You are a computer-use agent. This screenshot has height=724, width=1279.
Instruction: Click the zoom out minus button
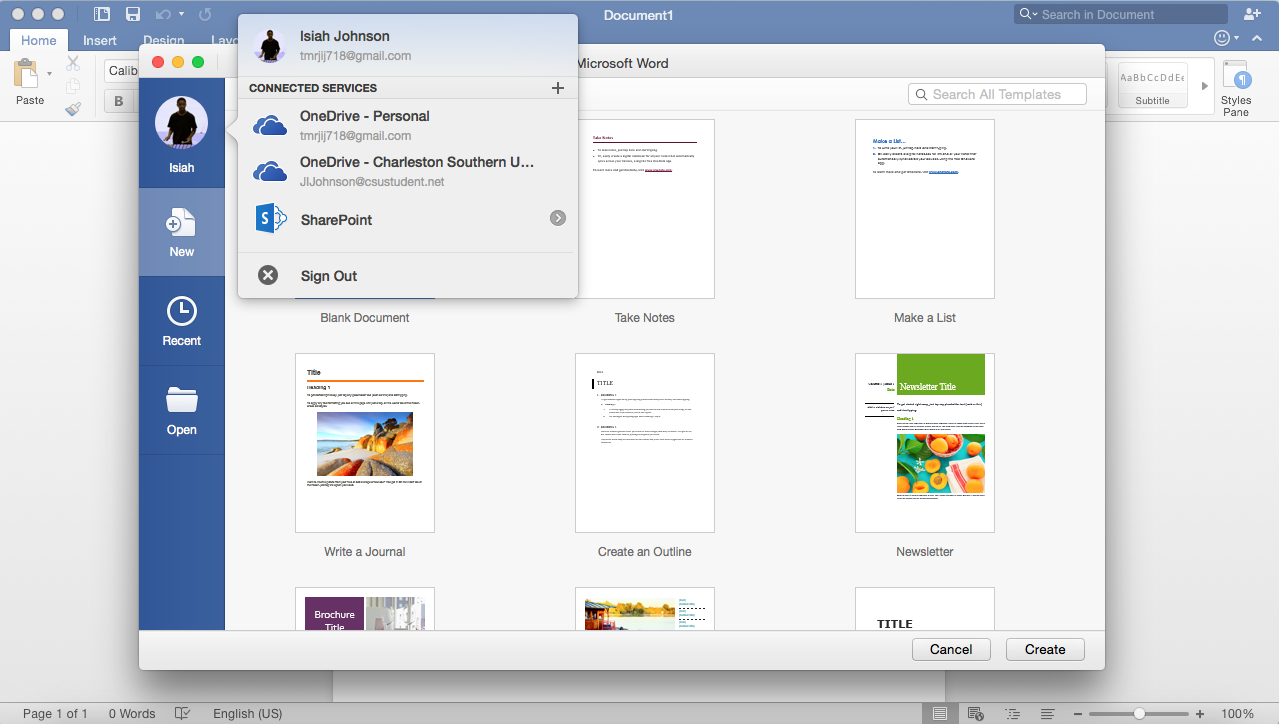point(1077,713)
